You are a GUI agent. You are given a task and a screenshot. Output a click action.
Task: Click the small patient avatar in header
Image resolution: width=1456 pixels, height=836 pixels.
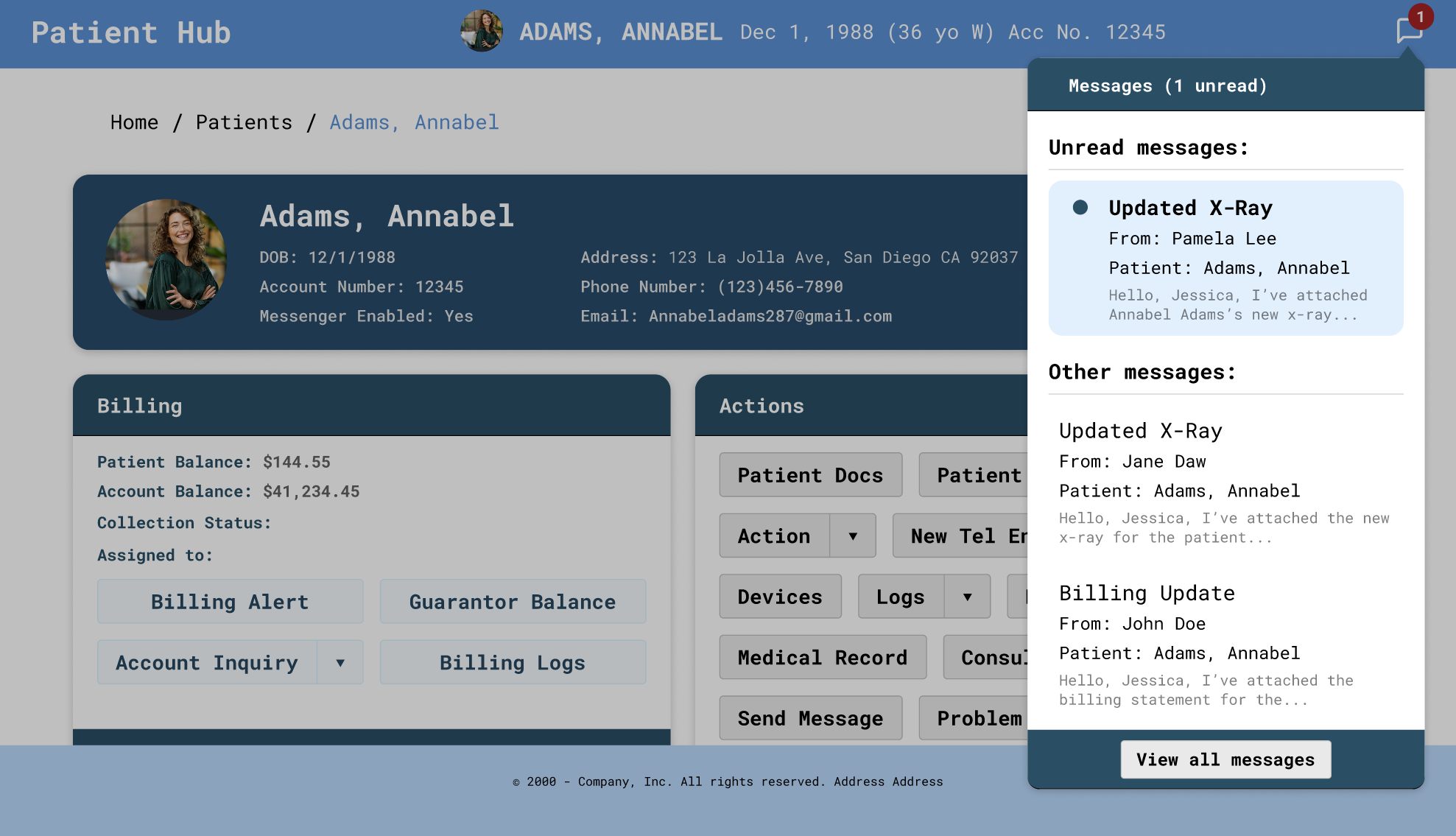(482, 31)
